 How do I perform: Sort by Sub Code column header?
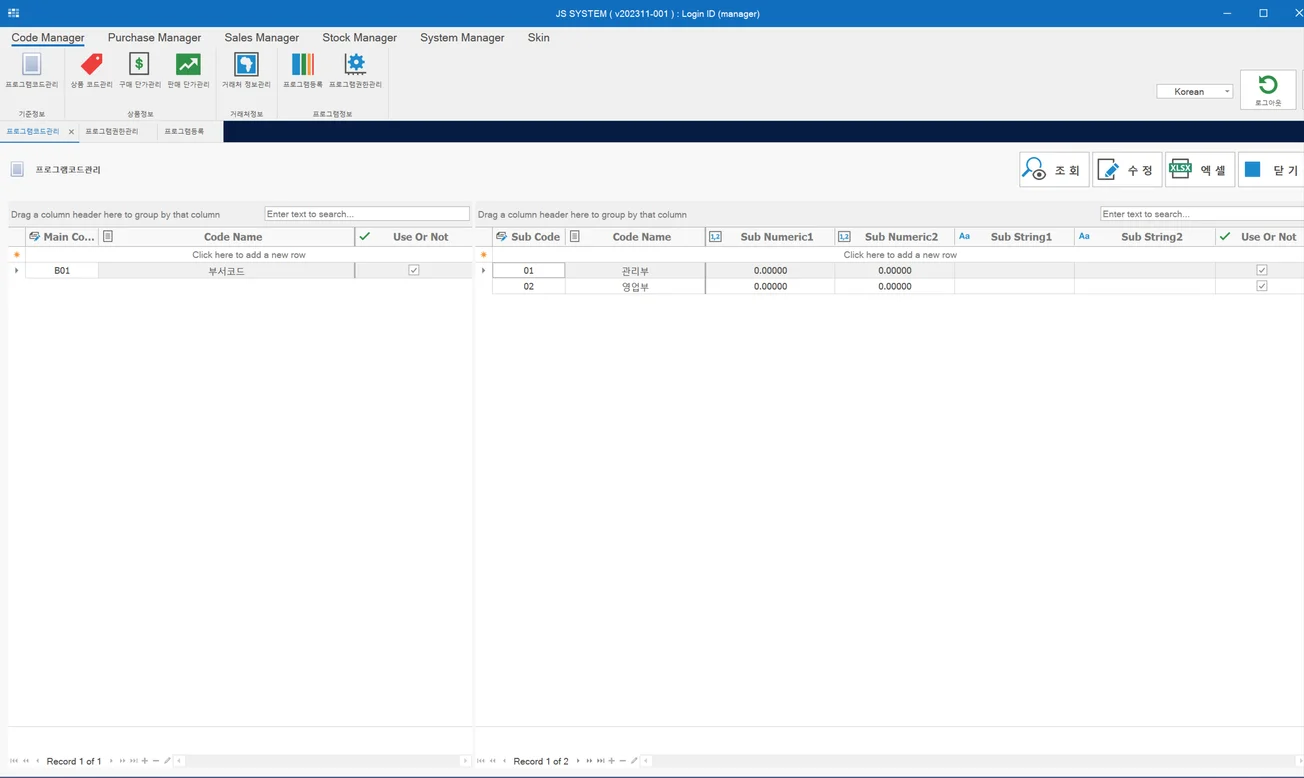[529, 237]
